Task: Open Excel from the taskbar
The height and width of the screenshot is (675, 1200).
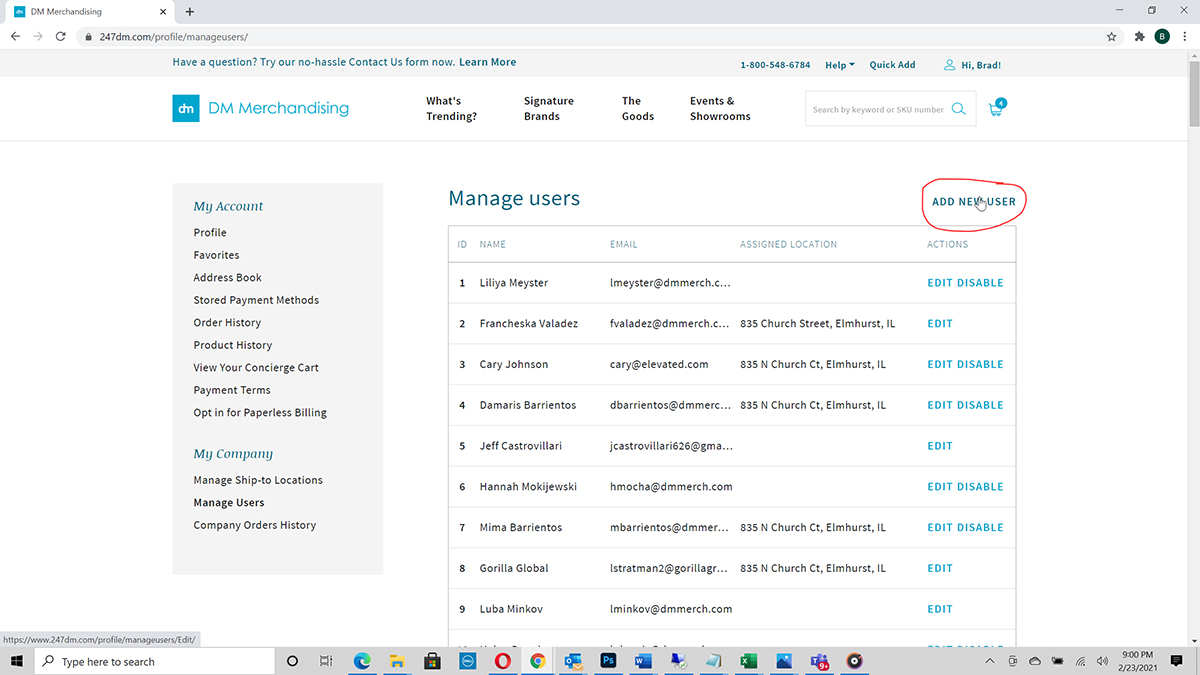Action: pos(748,661)
